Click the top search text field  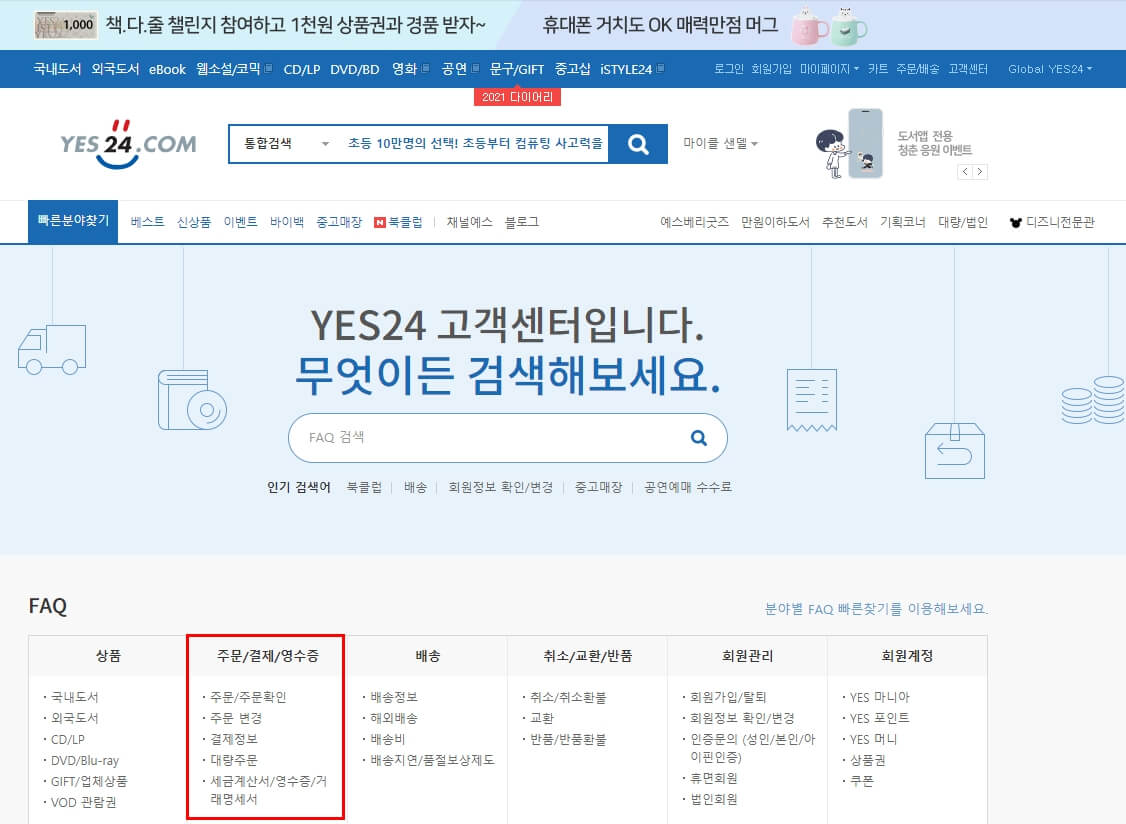coord(474,144)
